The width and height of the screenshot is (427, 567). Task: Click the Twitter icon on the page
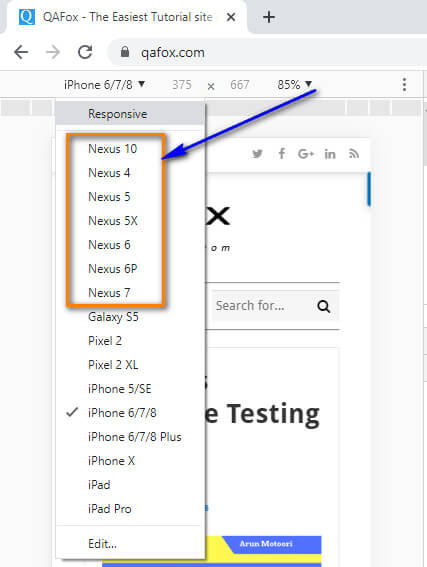[x=257, y=154]
